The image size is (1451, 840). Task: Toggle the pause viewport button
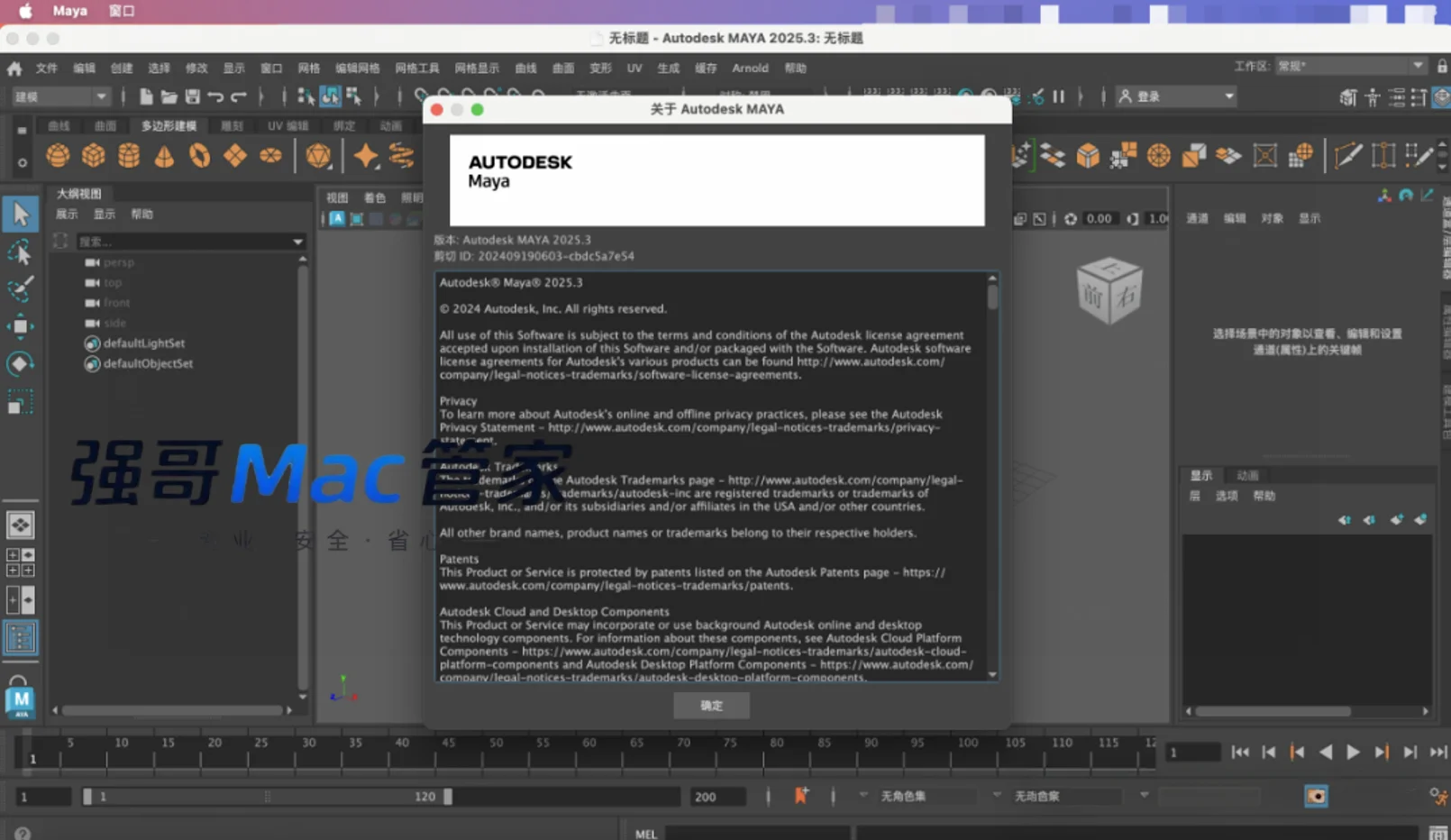1059,96
